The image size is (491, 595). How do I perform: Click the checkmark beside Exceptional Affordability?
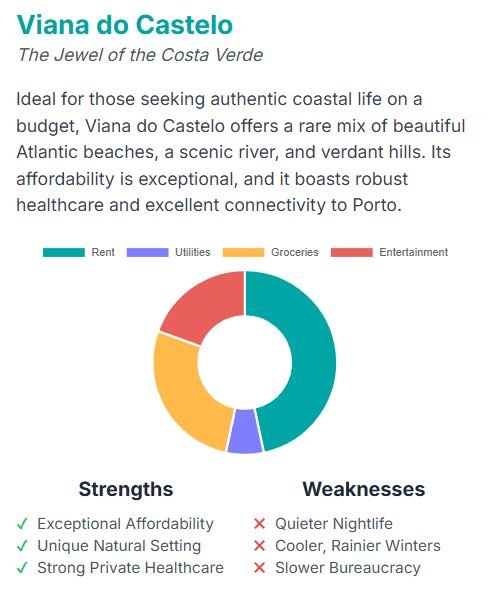(22, 524)
